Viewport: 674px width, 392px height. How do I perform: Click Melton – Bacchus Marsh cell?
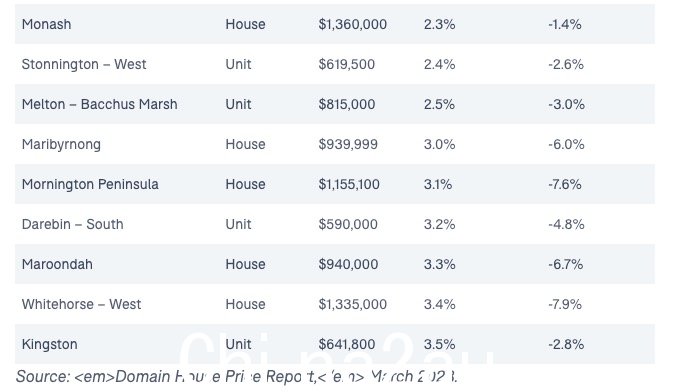pos(99,104)
